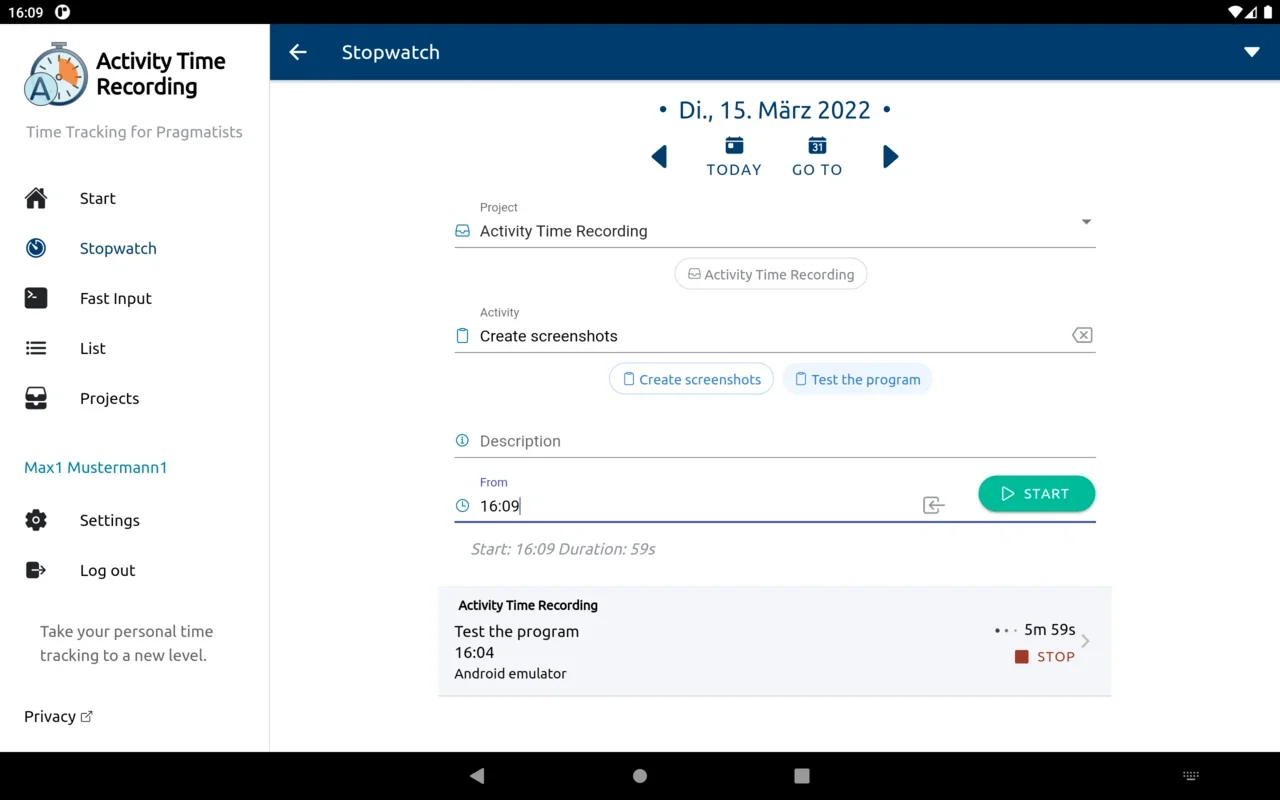The image size is (1280, 800).
Task: Click the Activity Time Recording logo
Action: tap(126, 74)
